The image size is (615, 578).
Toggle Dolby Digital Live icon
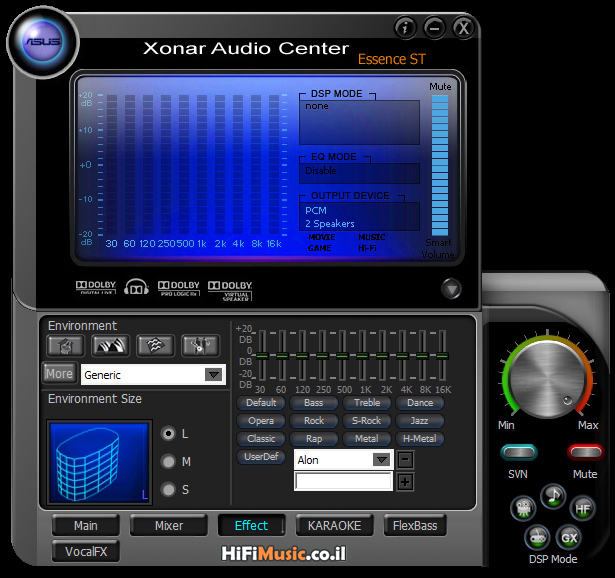(96, 287)
